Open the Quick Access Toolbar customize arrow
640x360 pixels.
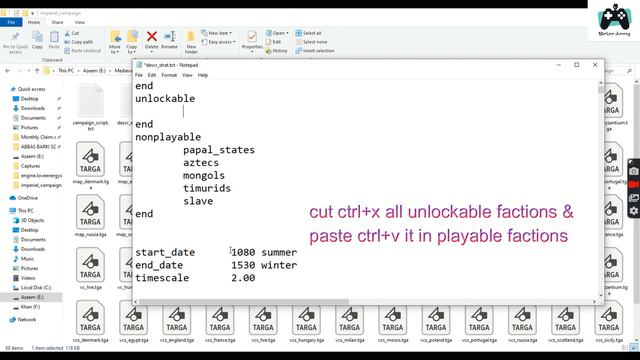point(32,13)
